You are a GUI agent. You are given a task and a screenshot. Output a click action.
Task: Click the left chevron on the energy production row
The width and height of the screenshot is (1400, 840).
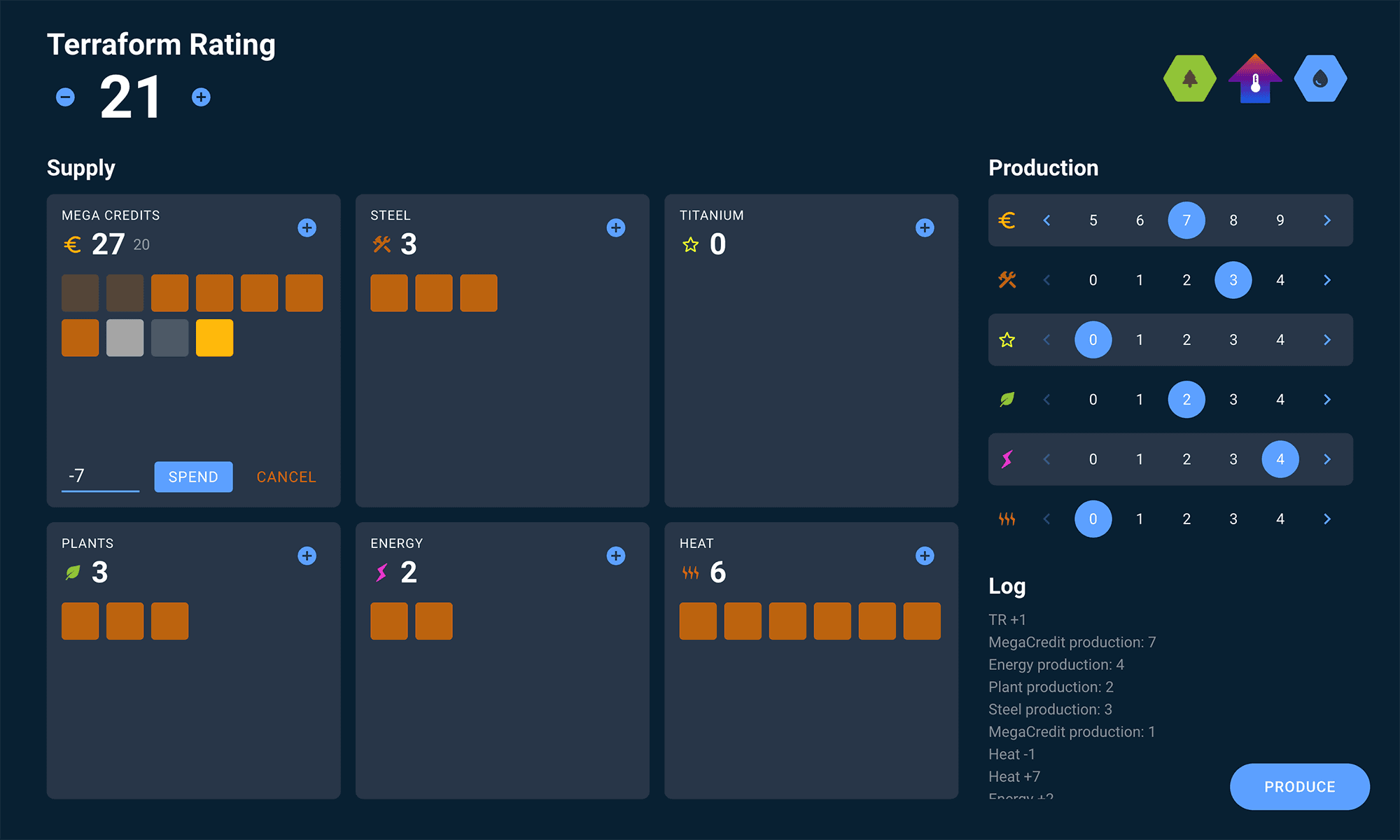[1046, 459]
